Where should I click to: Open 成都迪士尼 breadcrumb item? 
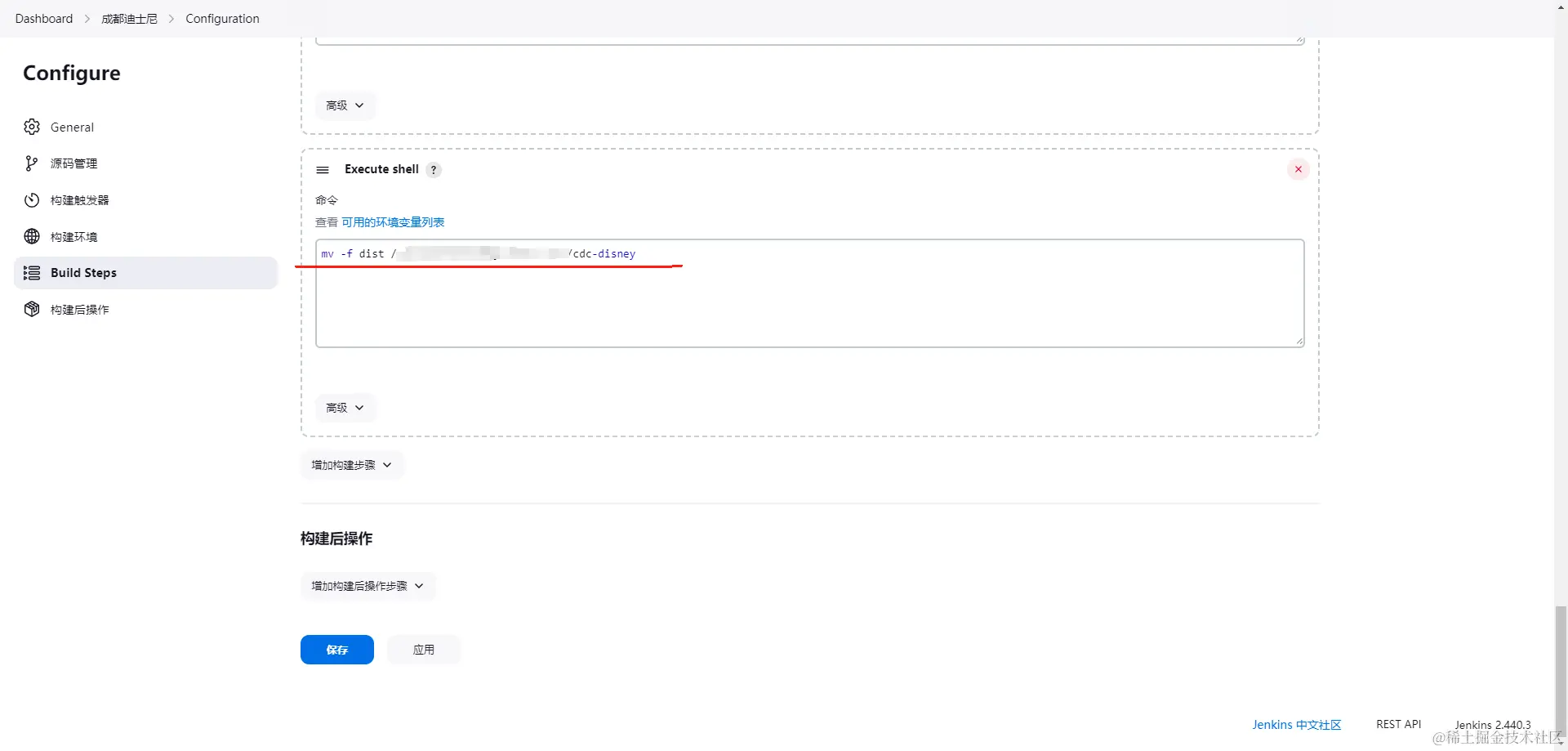tap(129, 19)
